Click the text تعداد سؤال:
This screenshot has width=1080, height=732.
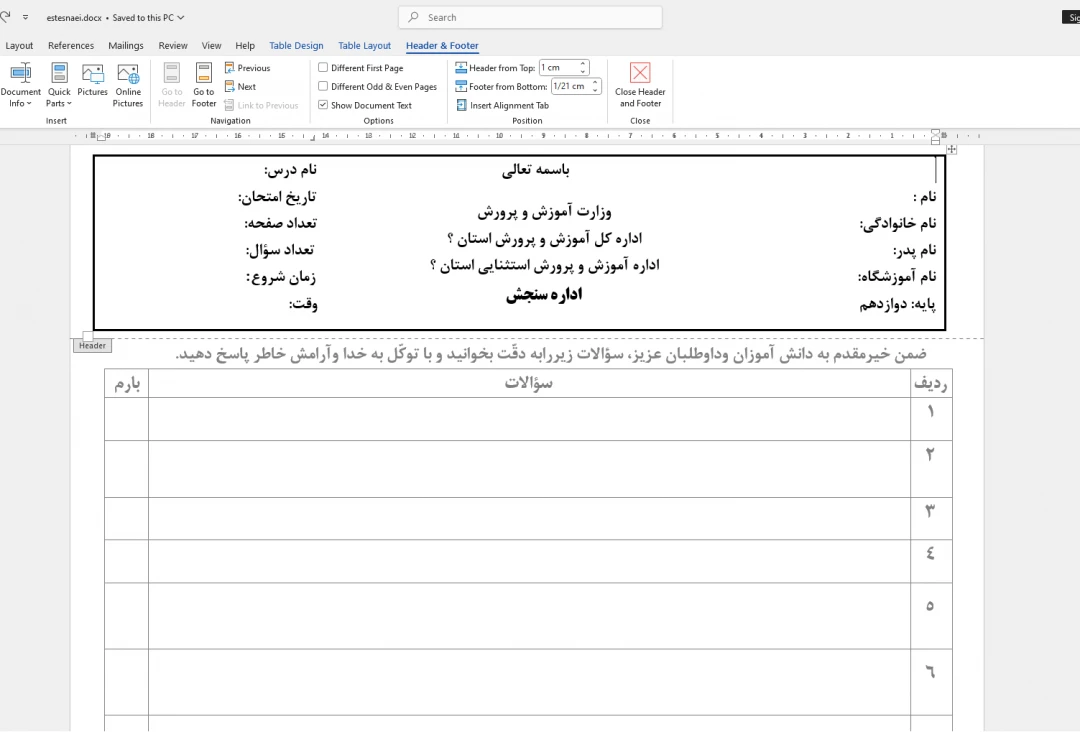click(x=280, y=250)
